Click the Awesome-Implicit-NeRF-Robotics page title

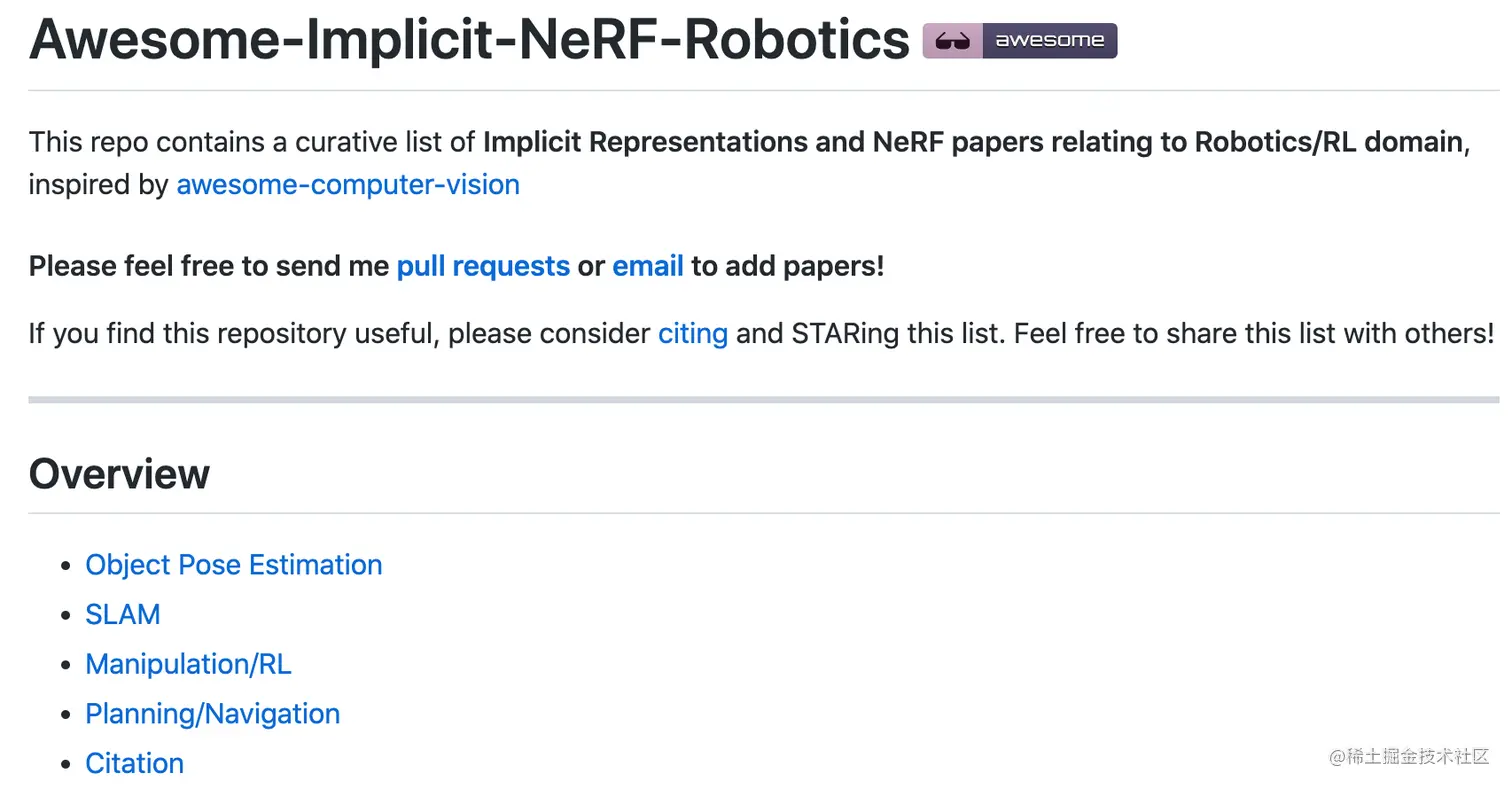pos(469,40)
